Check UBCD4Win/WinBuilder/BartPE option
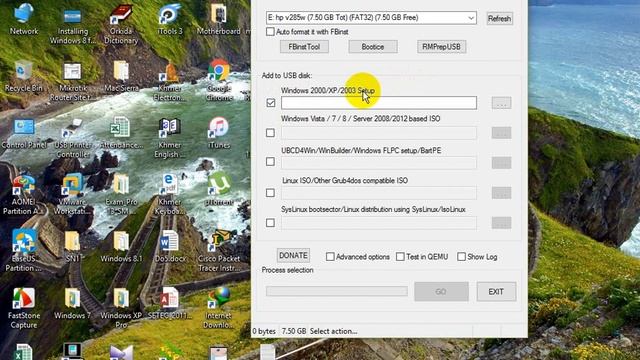 click(x=270, y=162)
